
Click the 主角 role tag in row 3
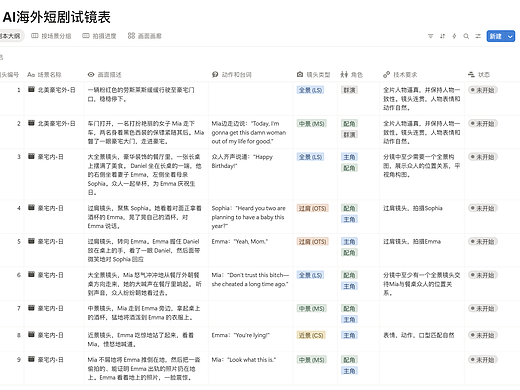pyautogui.click(x=349, y=157)
